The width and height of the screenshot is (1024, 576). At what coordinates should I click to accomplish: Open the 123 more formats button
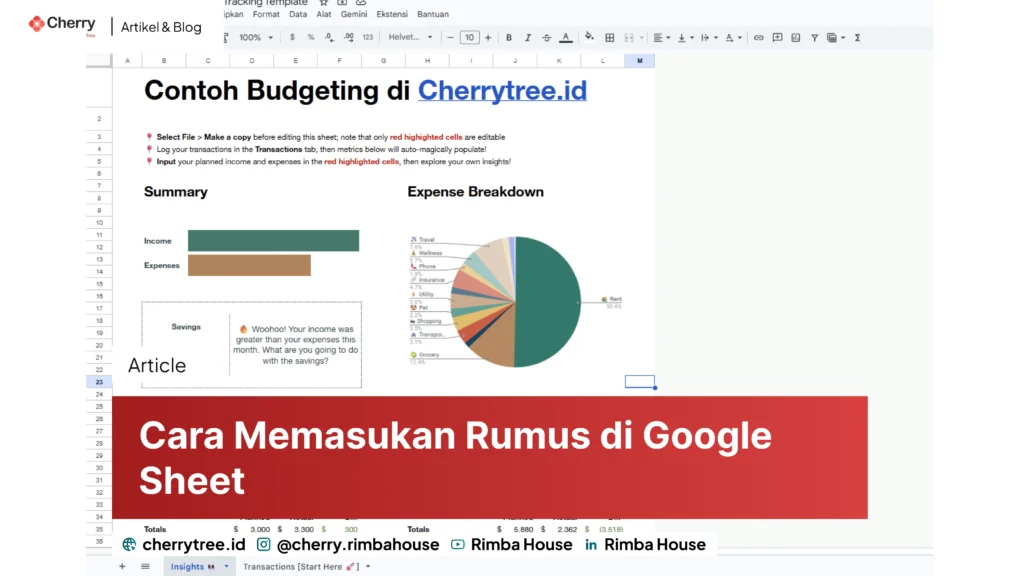(x=368, y=37)
